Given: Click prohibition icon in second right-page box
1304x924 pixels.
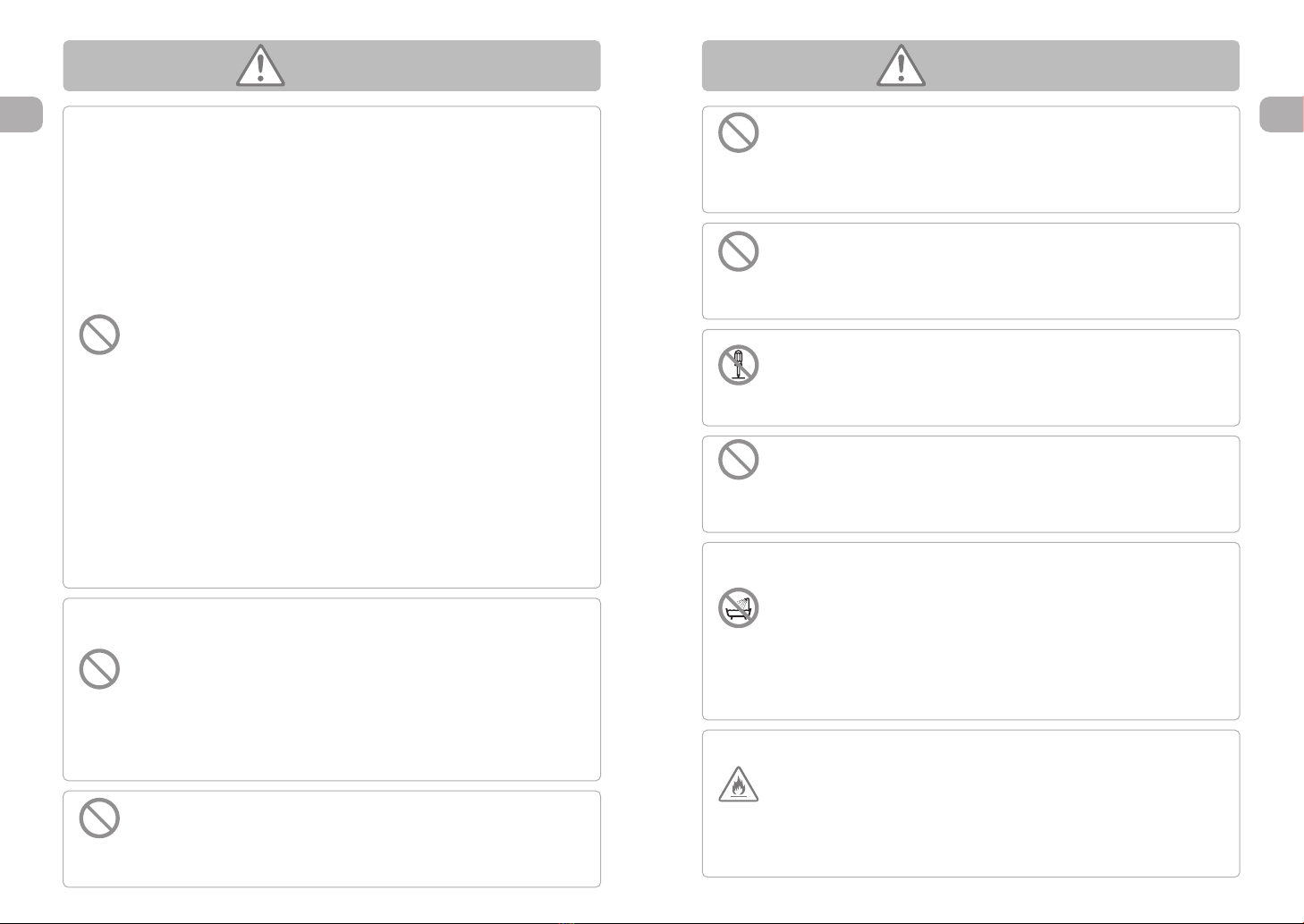Looking at the screenshot, I should click(738, 251).
